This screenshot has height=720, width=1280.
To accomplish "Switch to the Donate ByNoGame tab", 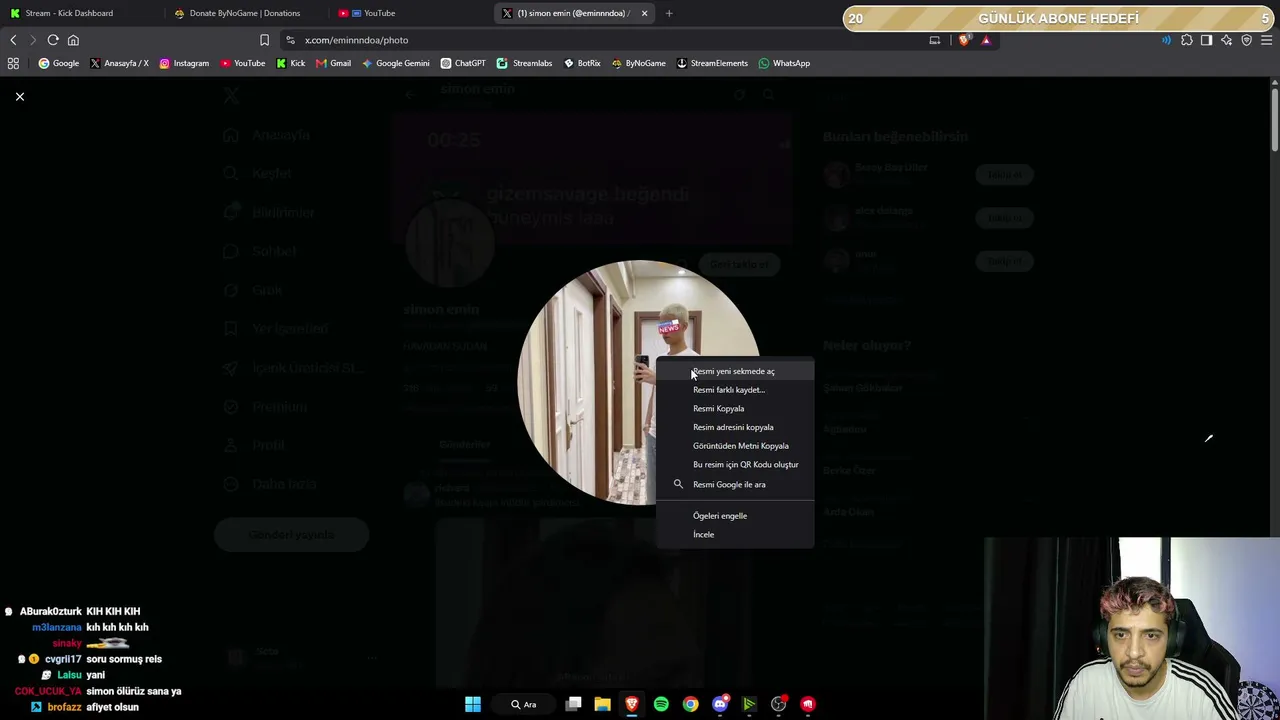I will 245,13.
